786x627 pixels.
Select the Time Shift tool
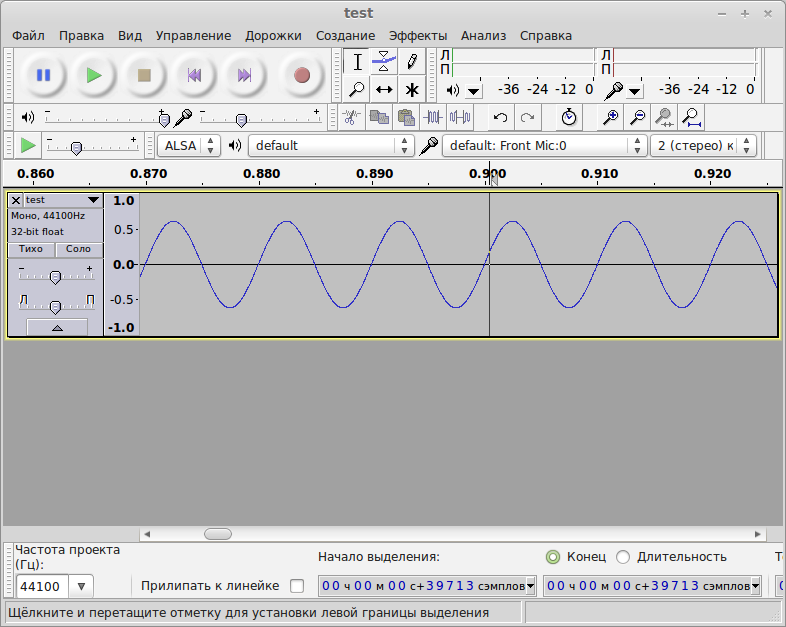pyautogui.click(x=384, y=89)
